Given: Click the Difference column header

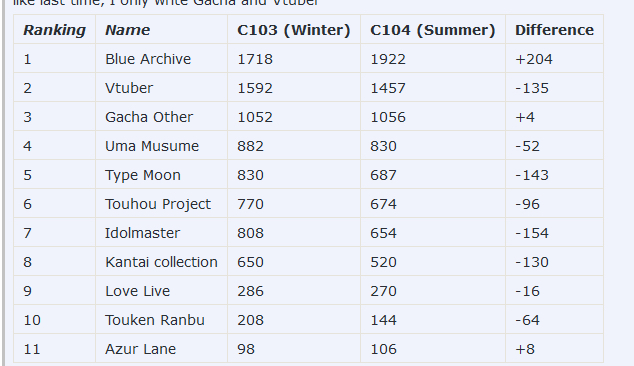Looking at the screenshot, I should point(554,30).
